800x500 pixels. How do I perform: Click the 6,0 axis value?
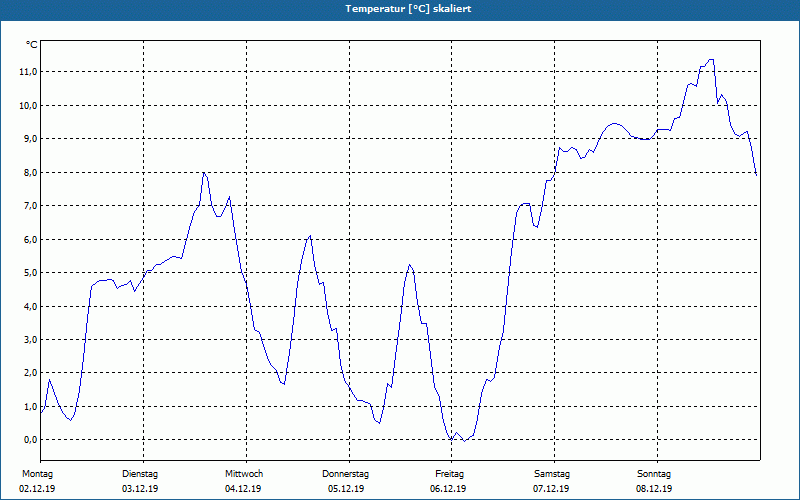tap(29, 239)
